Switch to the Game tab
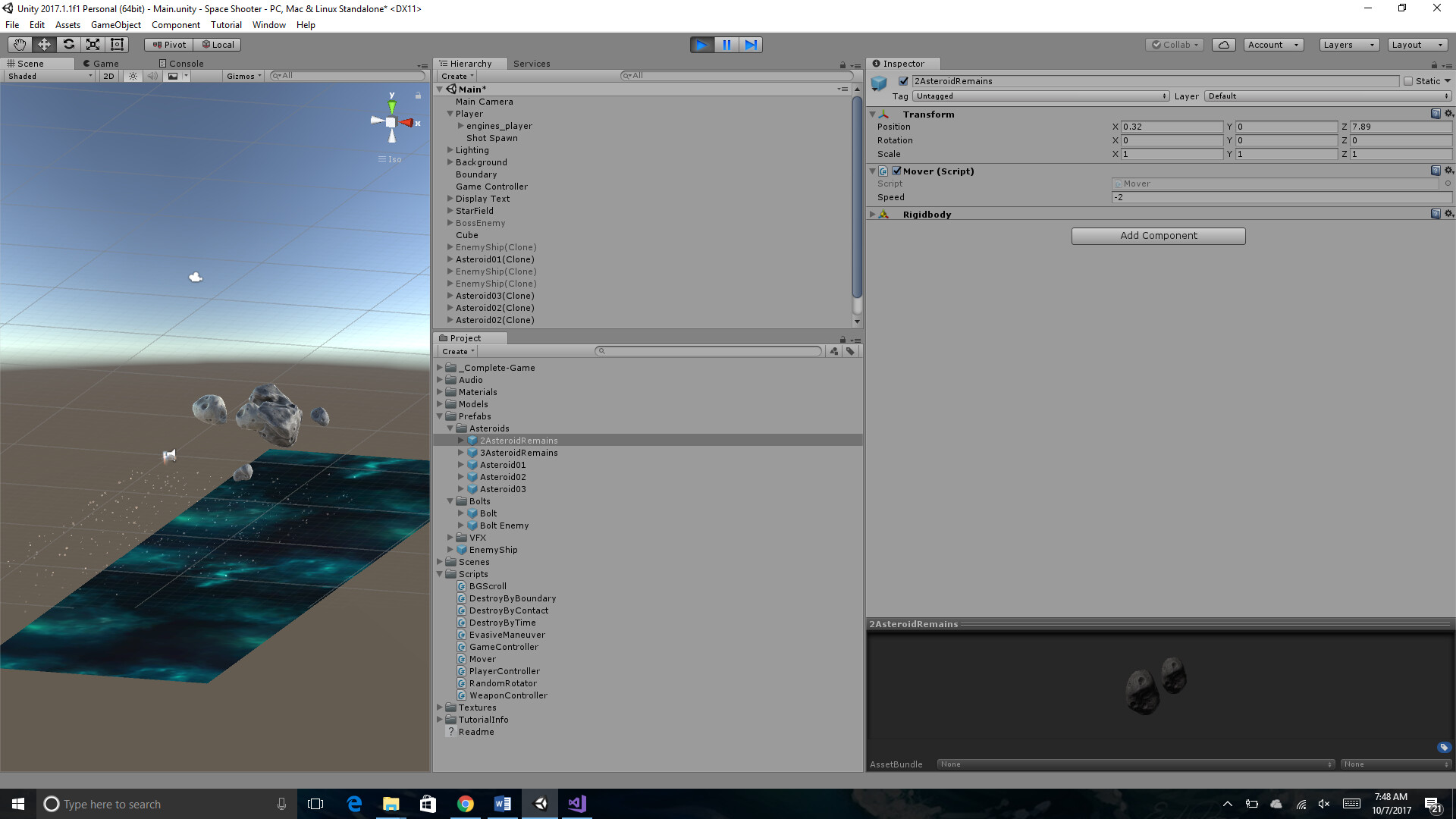 (105, 64)
